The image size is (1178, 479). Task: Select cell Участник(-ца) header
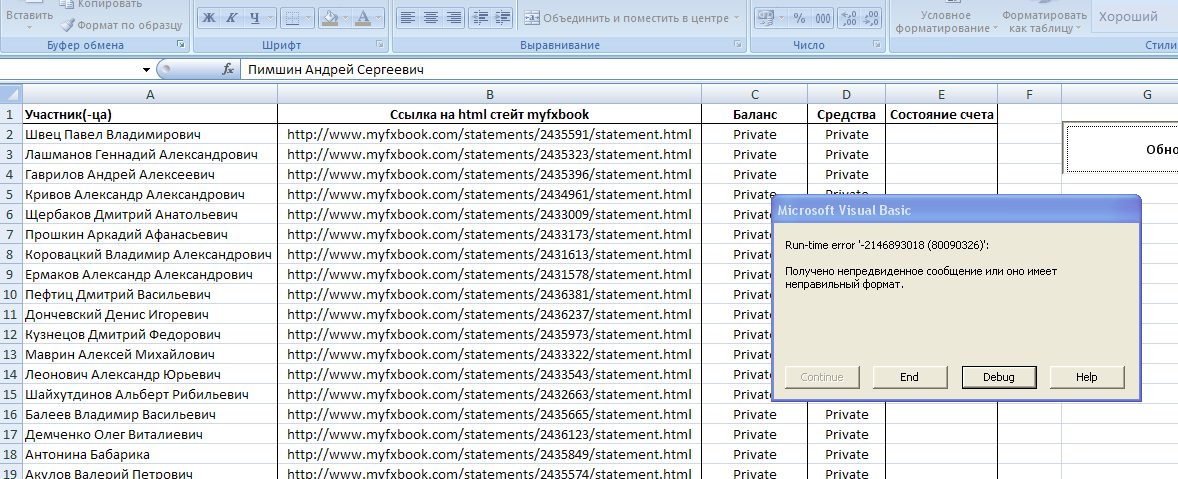click(150, 115)
